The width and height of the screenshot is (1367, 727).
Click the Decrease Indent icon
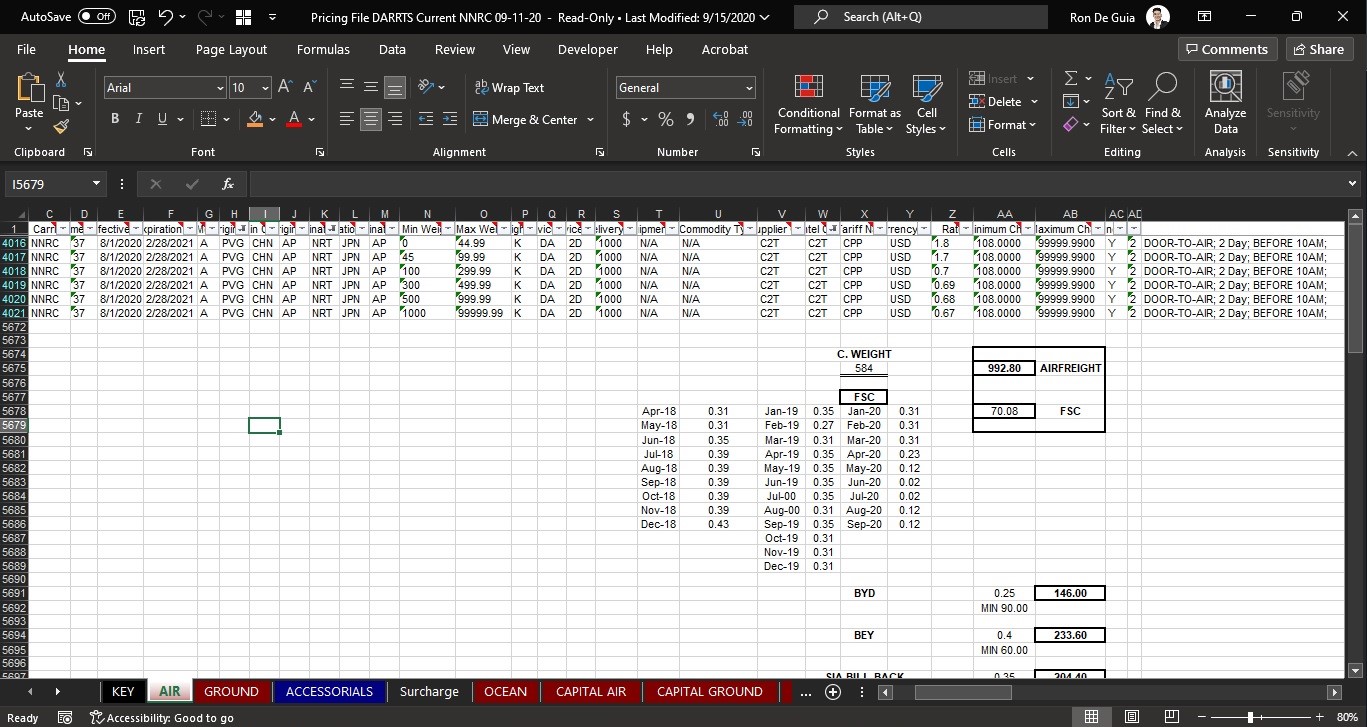(424, 119)
